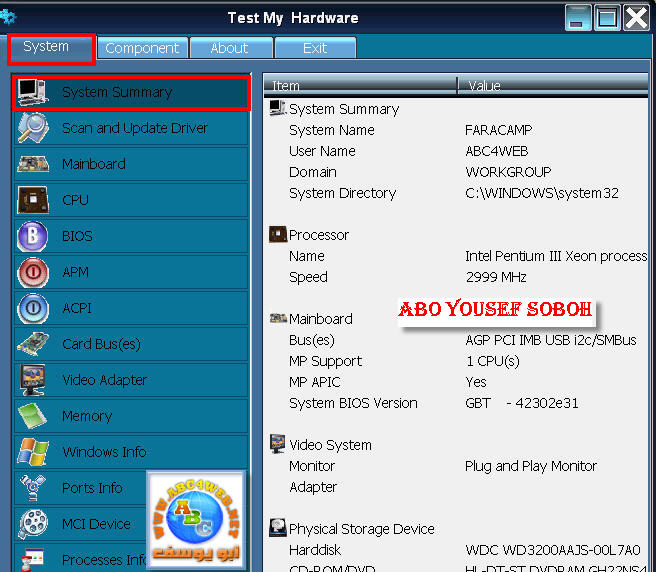This screenshot has height=572, width=656.
Task: Click the GBT - 42302e31 value
Action: (522, 403)
